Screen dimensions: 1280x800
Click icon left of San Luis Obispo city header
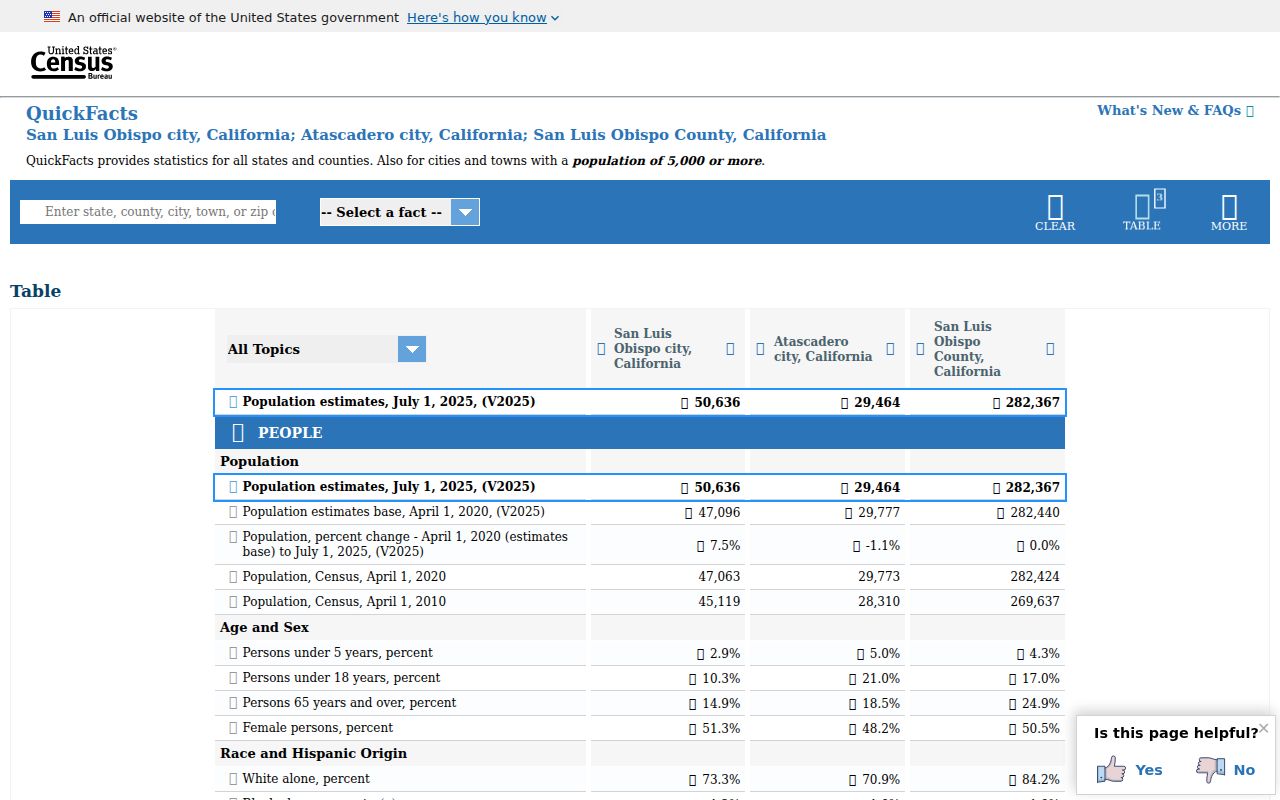601,349
